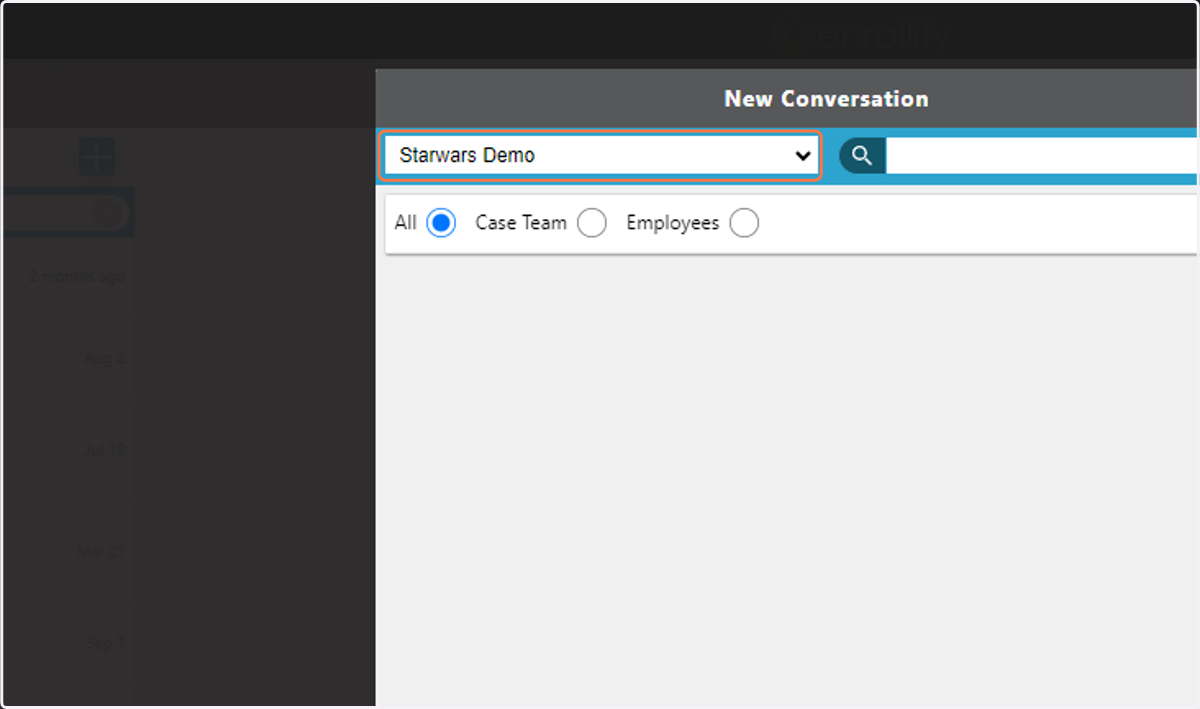This screenshot has height=709, width=1200.
Task: Click the magnifying glass search icon
Action: pos(862,156)
